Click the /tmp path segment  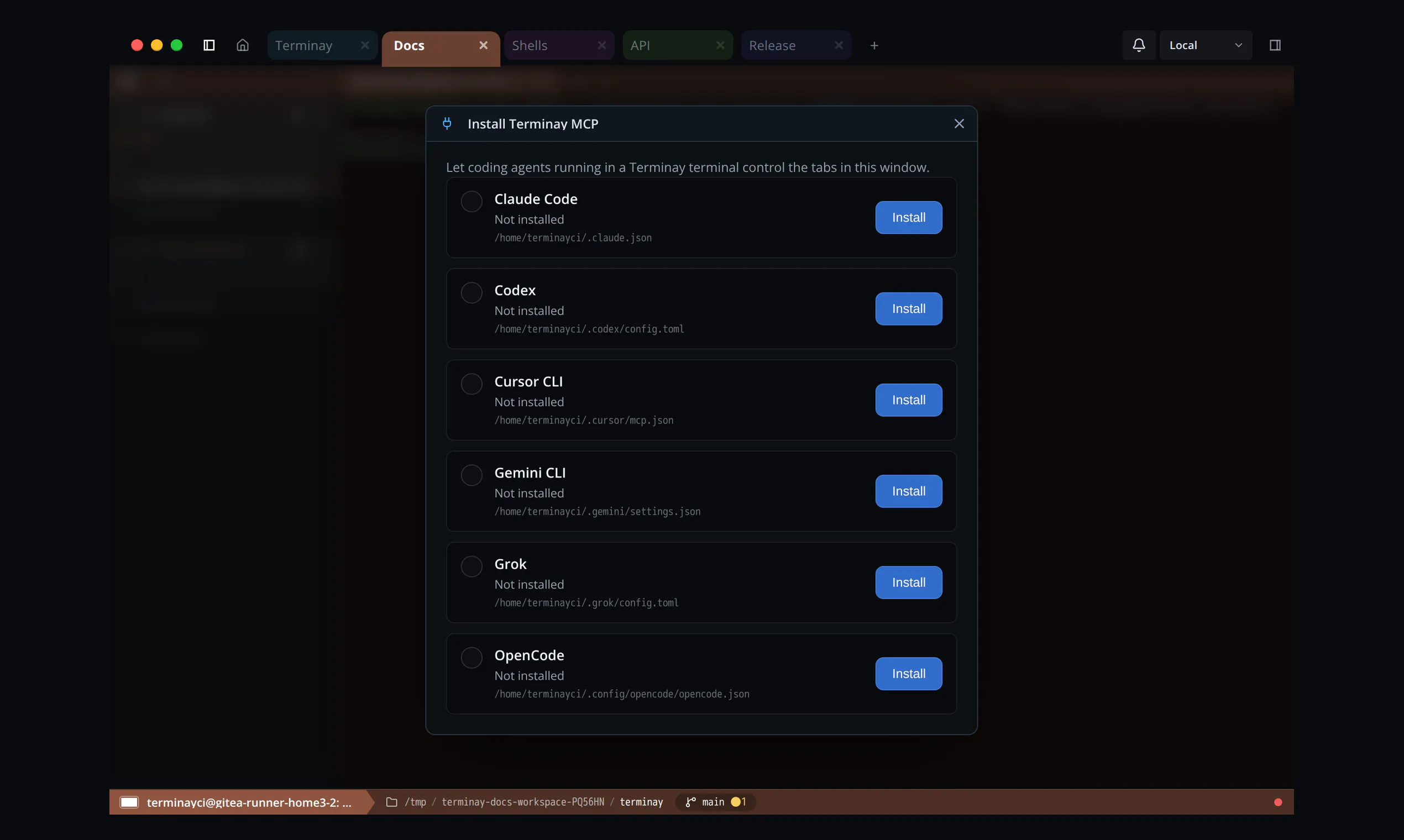pos(416,801)
